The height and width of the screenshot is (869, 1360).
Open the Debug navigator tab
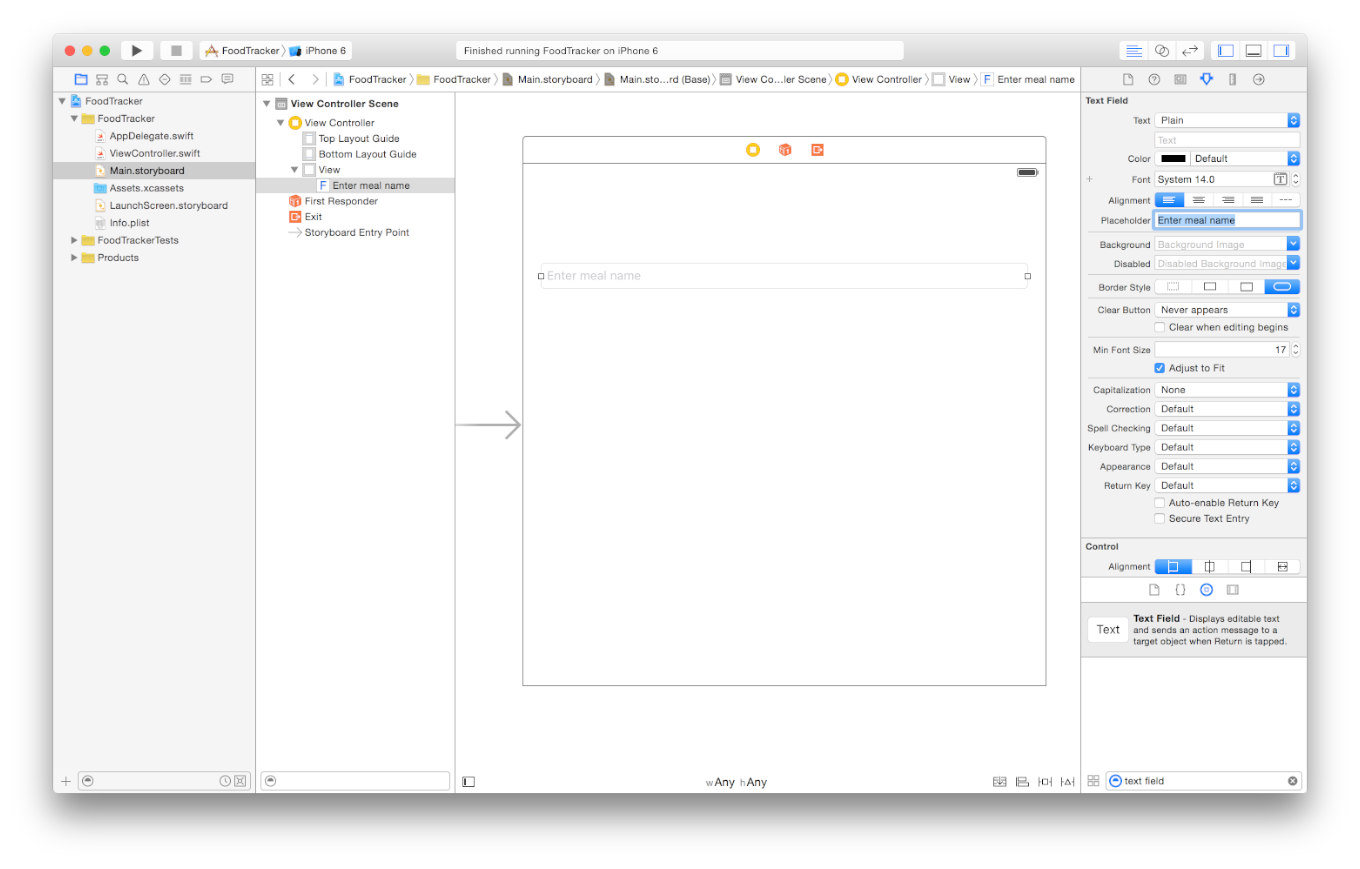click(186, 79)
